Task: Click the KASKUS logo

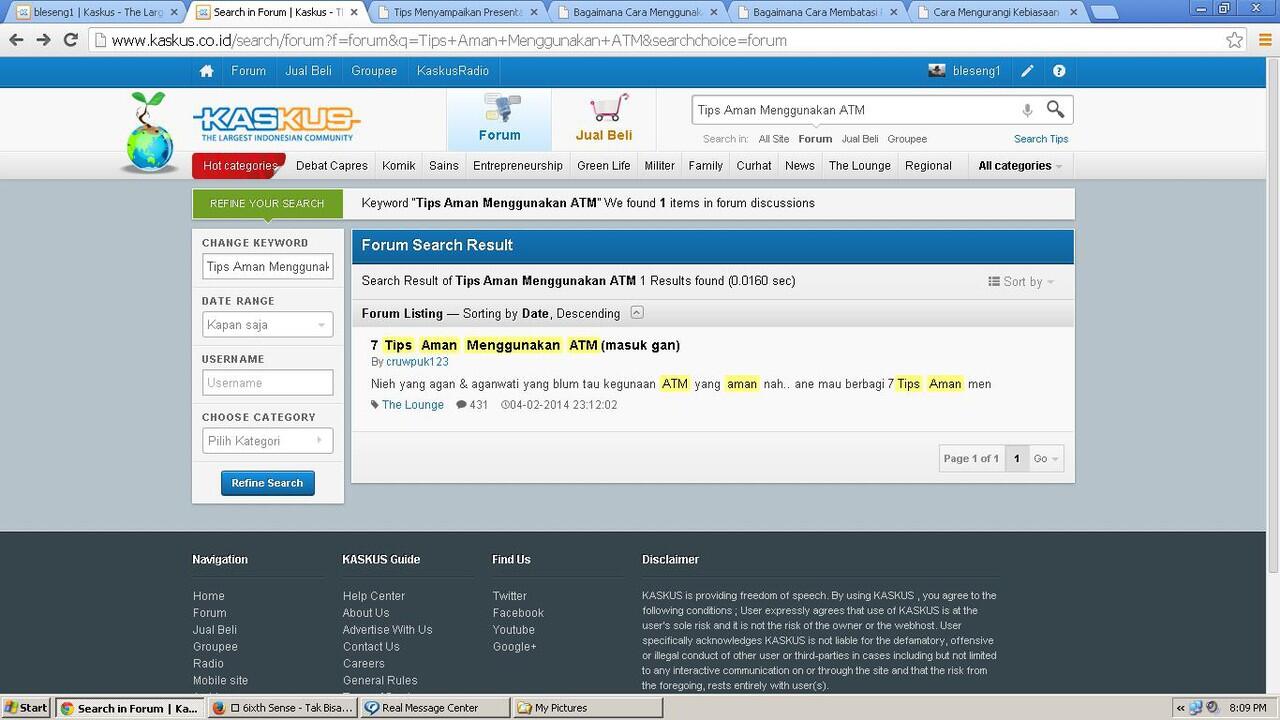Action: point(276,124)
